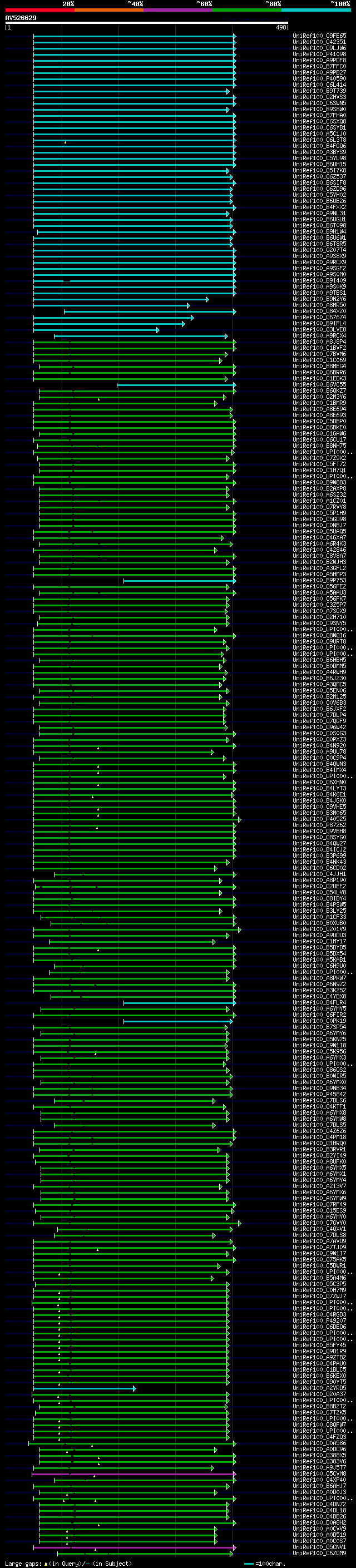Click the query end position 498
The image size is (356, 1568).
tap(281, 27)
